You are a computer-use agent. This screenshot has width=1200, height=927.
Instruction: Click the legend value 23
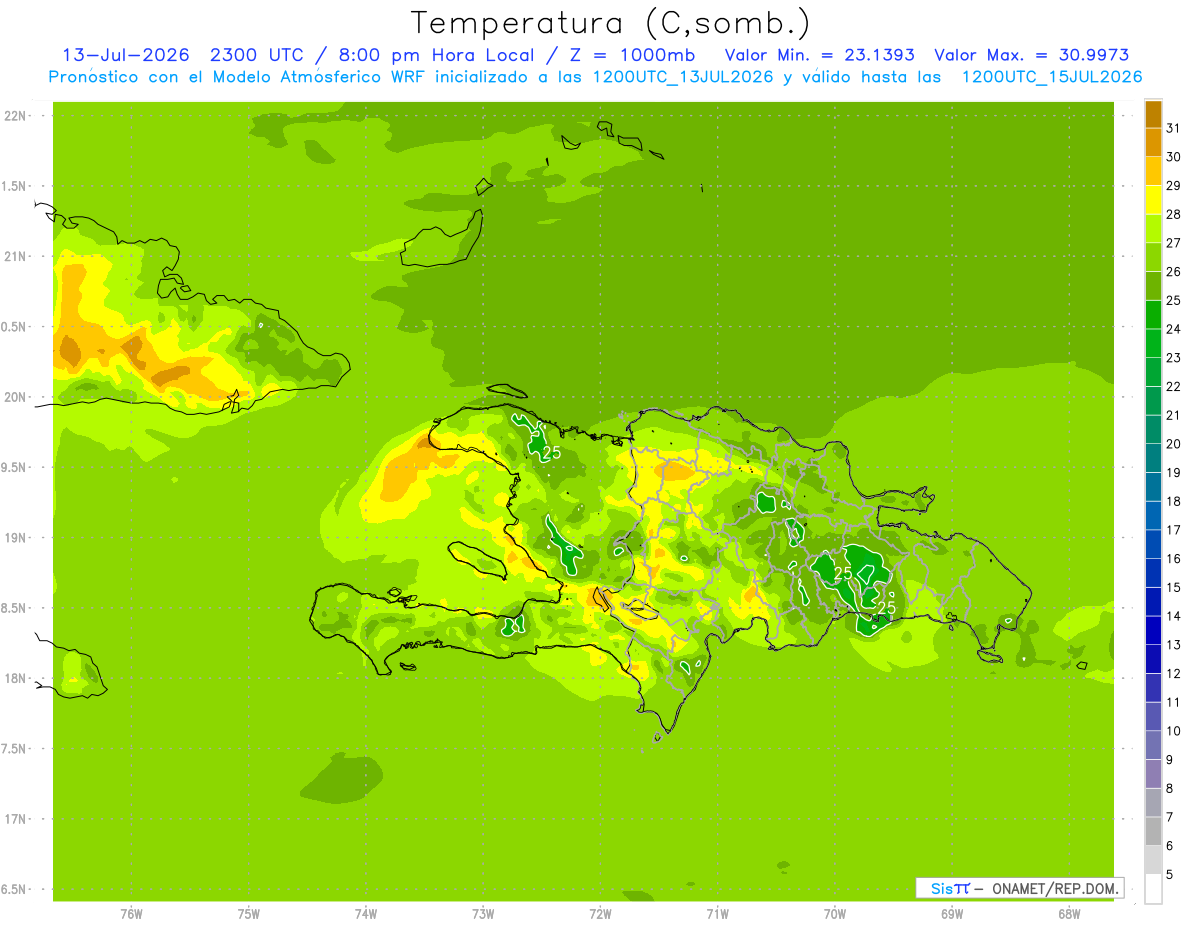click(1174, 358)
